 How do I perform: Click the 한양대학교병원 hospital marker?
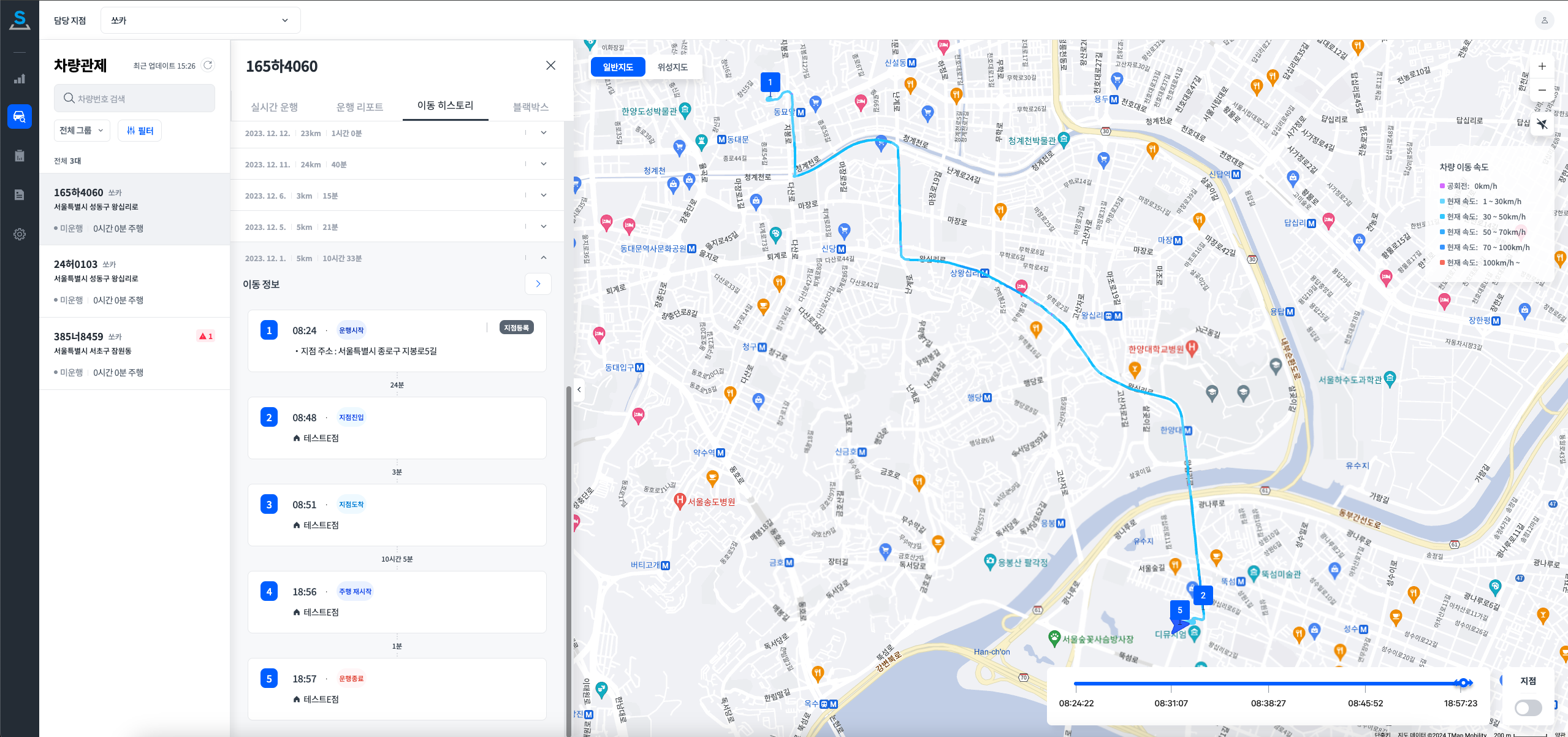pyautogui.click(x=1192, y=348)
